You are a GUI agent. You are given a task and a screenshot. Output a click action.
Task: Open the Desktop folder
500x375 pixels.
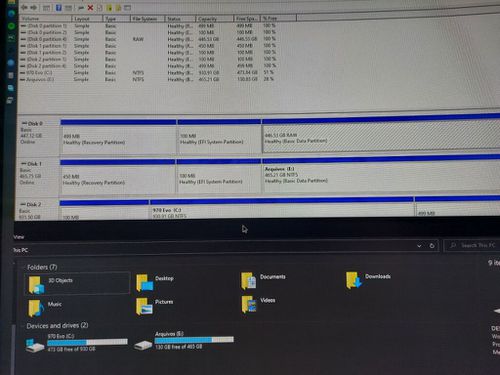pyautogui.click(x=155, y=282)
